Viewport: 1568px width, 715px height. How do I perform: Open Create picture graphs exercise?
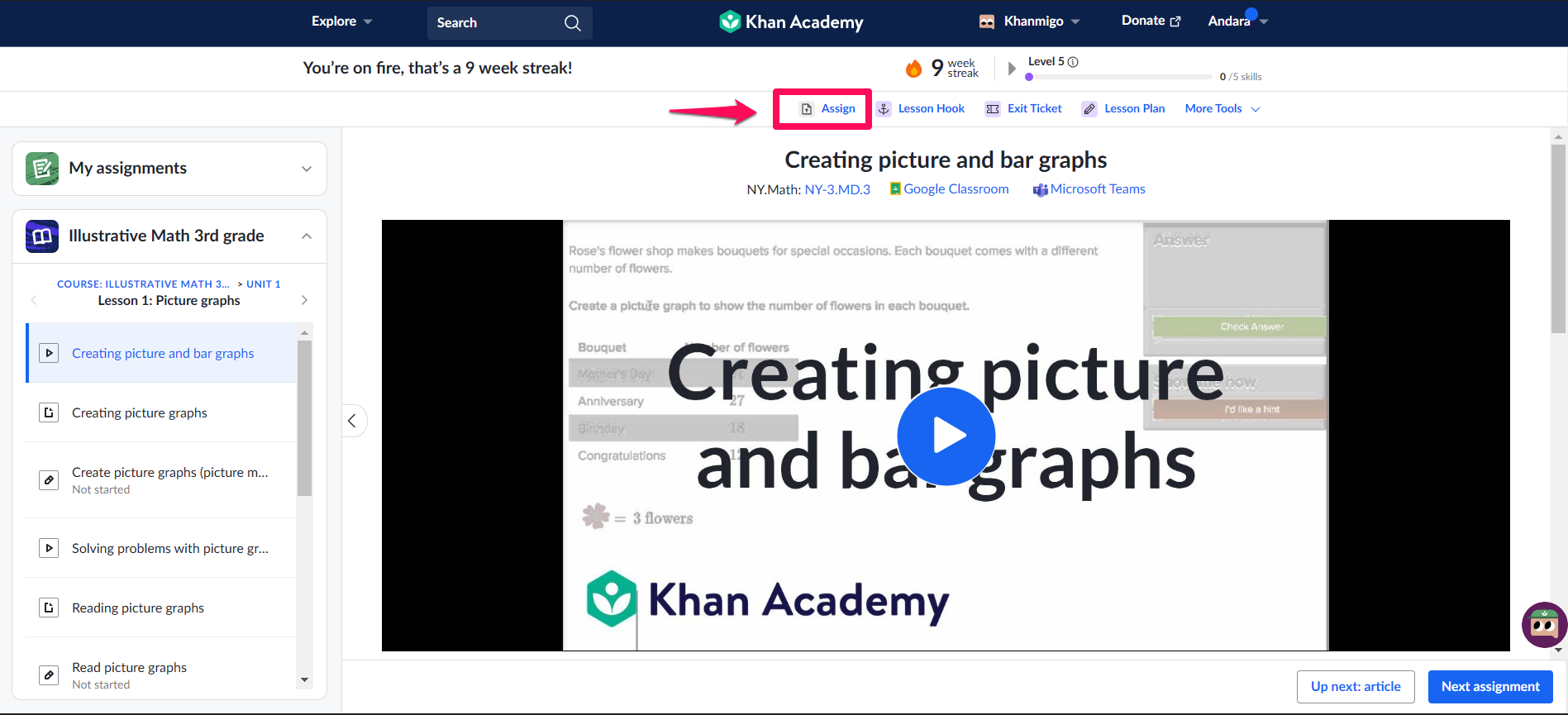tap(162, 480)
